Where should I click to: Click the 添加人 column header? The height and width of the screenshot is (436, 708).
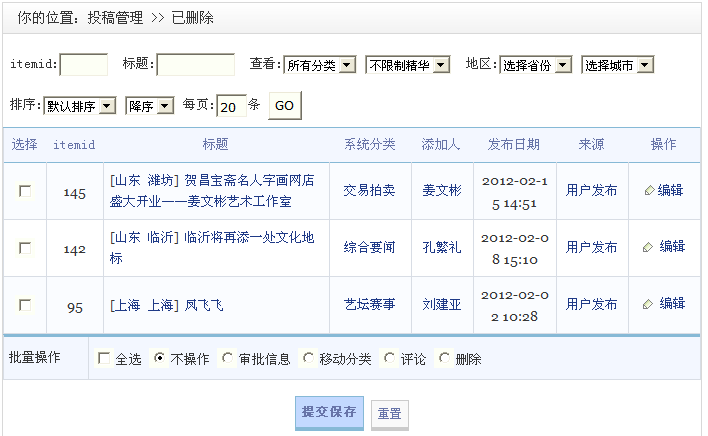441,144
